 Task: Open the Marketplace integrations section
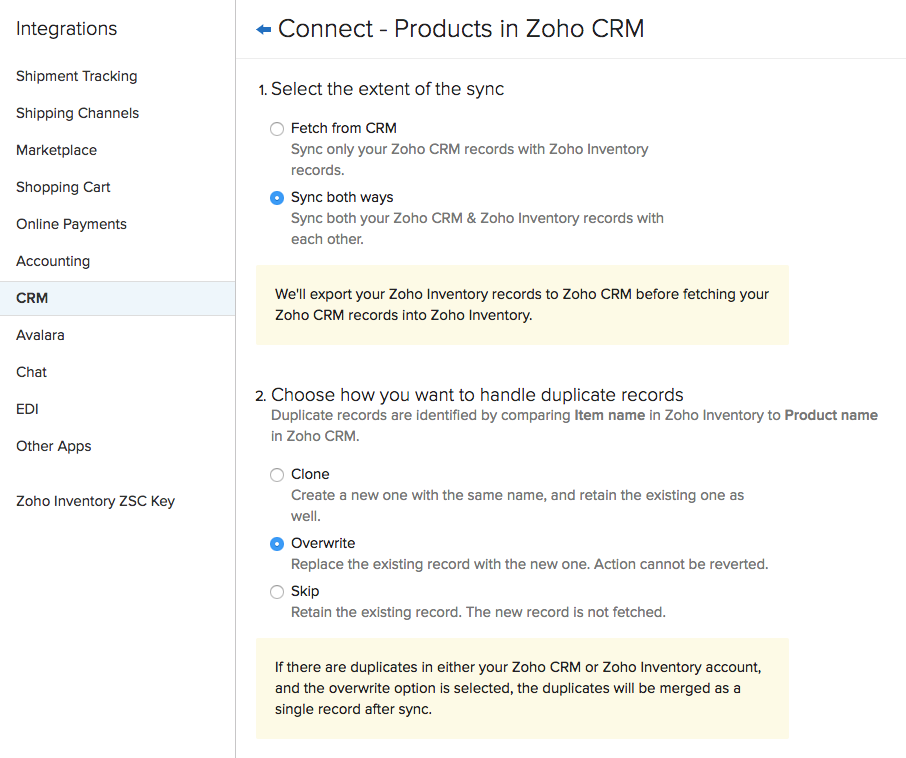(56, 150)
